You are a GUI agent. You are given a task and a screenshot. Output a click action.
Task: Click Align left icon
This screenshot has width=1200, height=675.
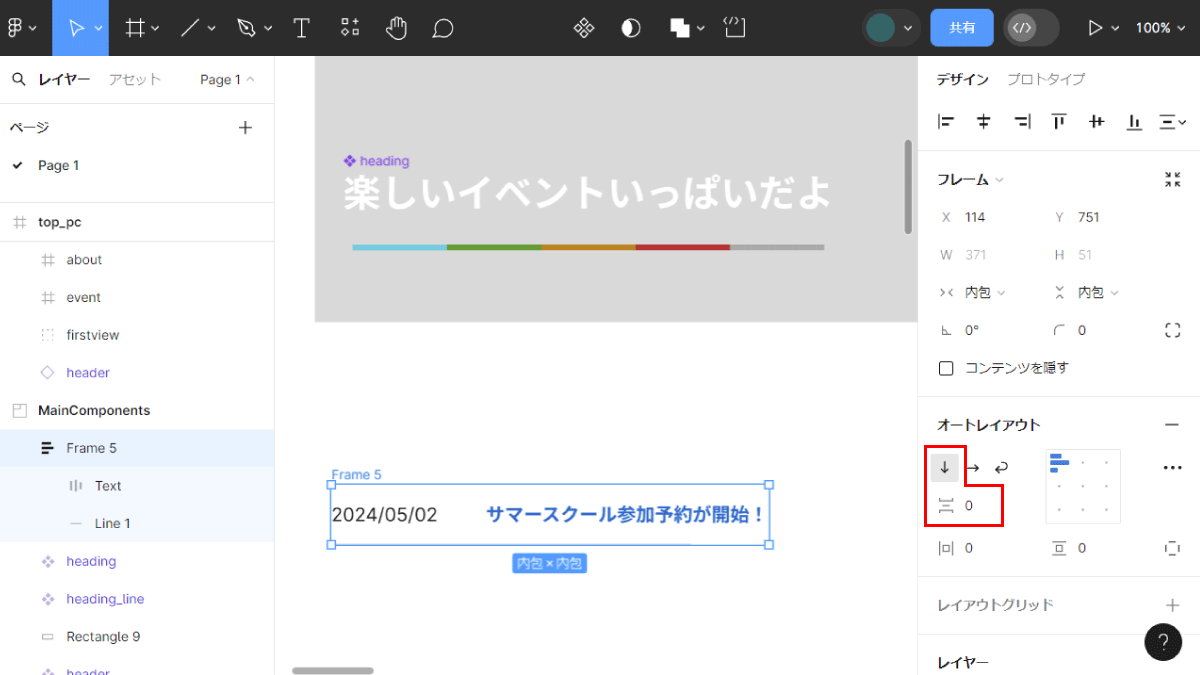pos(946,122)
